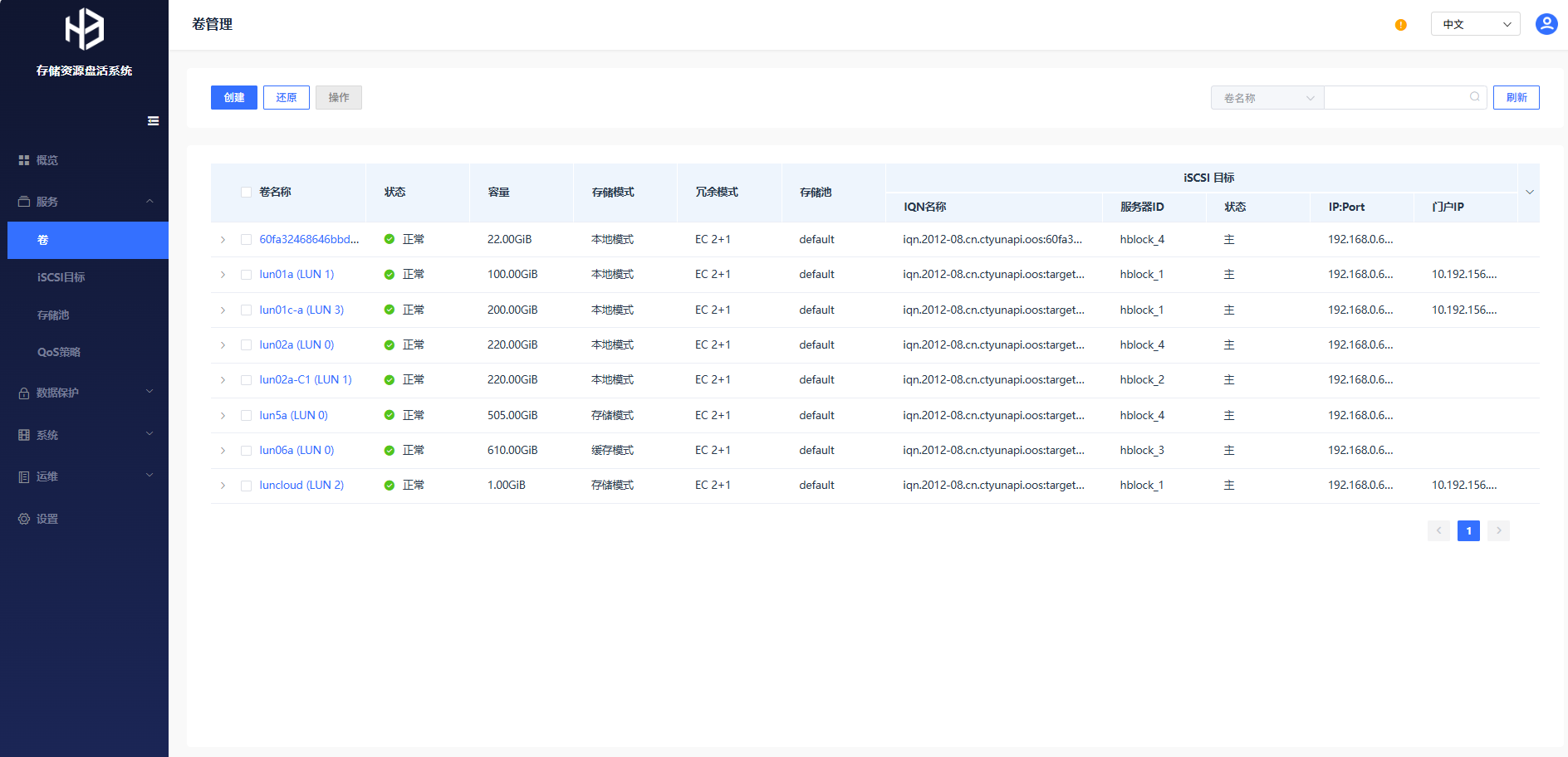Click the 数据保护 lock icon
The width and height of the screenshot is (1568, 757).
(24, 393)
